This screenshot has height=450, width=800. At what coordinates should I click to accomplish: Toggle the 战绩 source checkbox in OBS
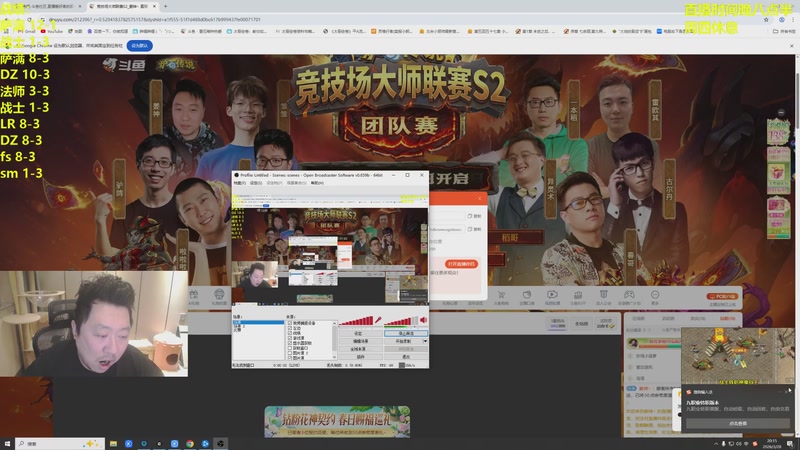290,333
